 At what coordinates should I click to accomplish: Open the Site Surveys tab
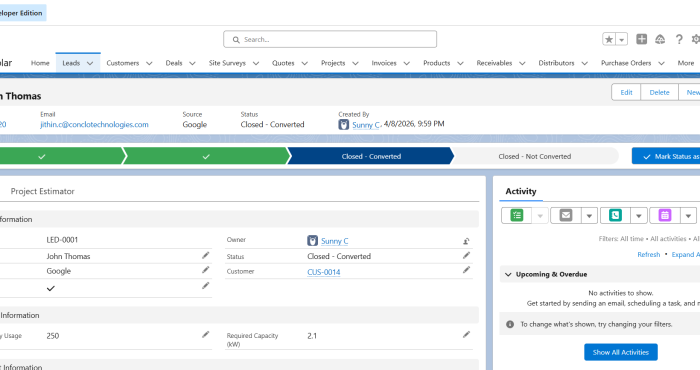[227, 63]
